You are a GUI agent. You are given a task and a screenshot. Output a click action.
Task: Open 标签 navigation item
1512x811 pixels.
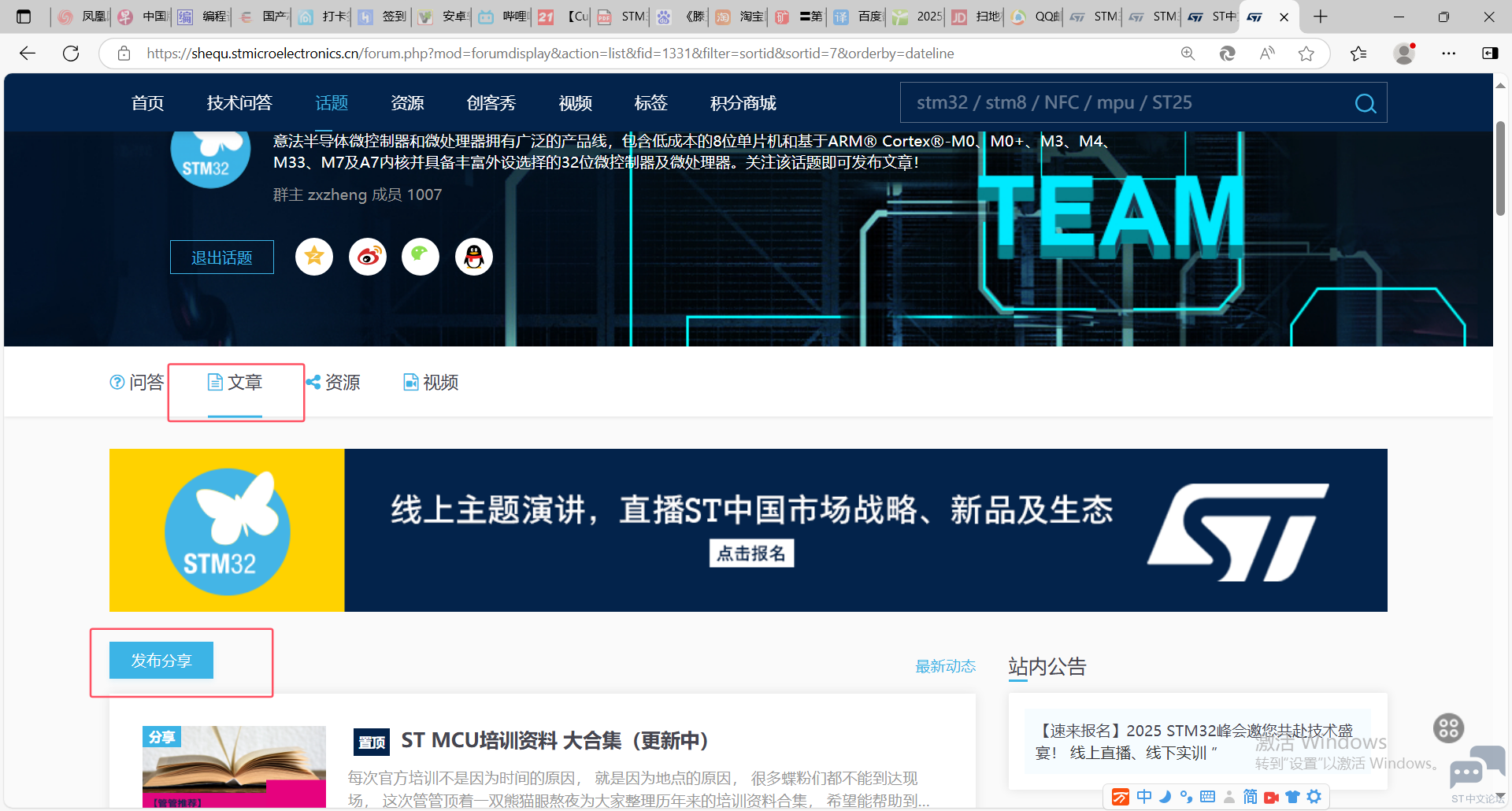click(651, 103)
